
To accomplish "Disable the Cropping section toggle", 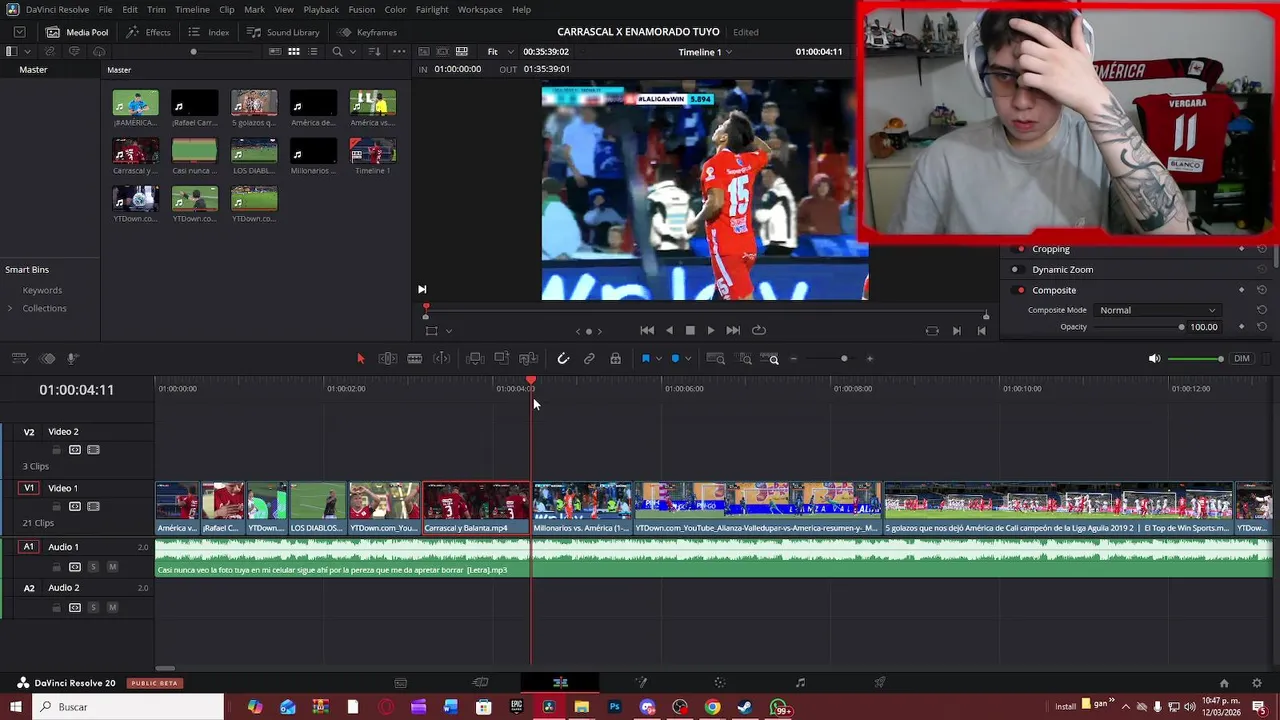I will click(1020, 249).
